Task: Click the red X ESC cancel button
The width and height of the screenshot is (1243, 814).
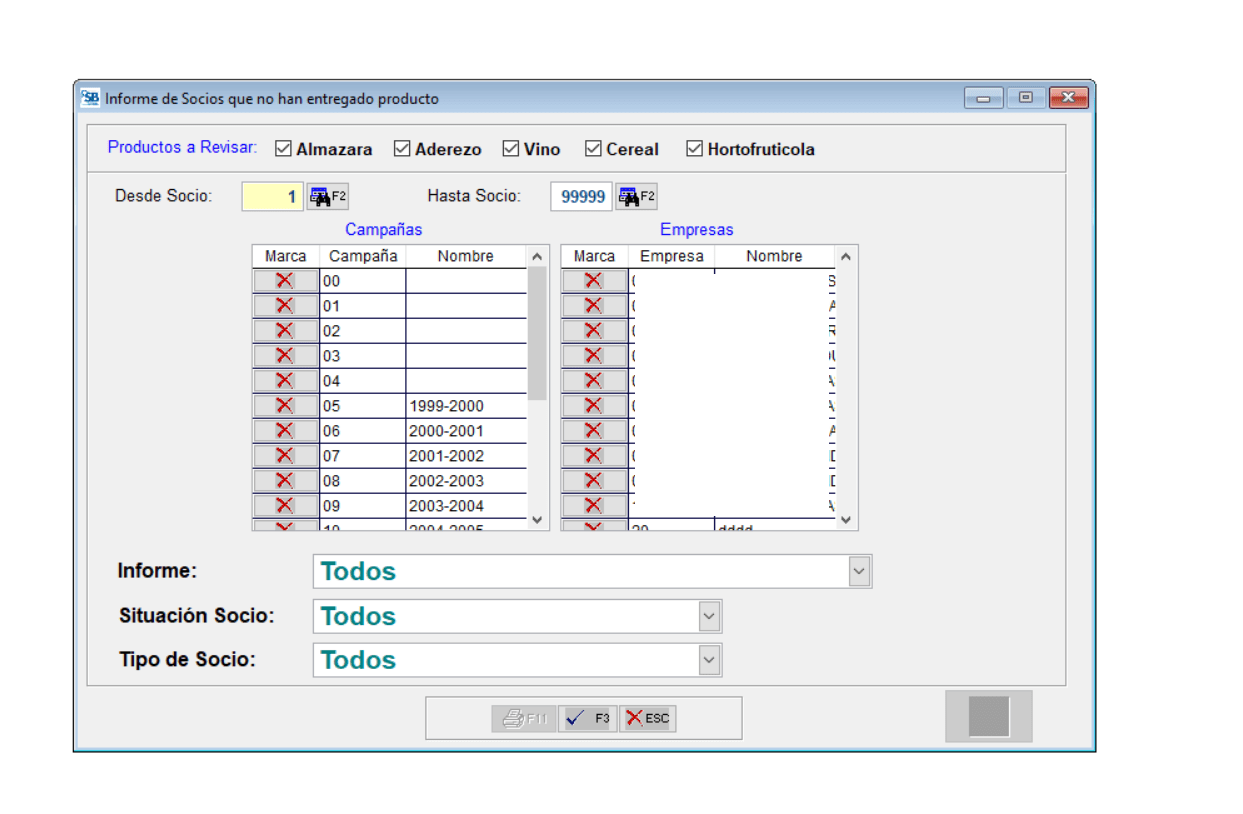Action: tap(648, 718)
